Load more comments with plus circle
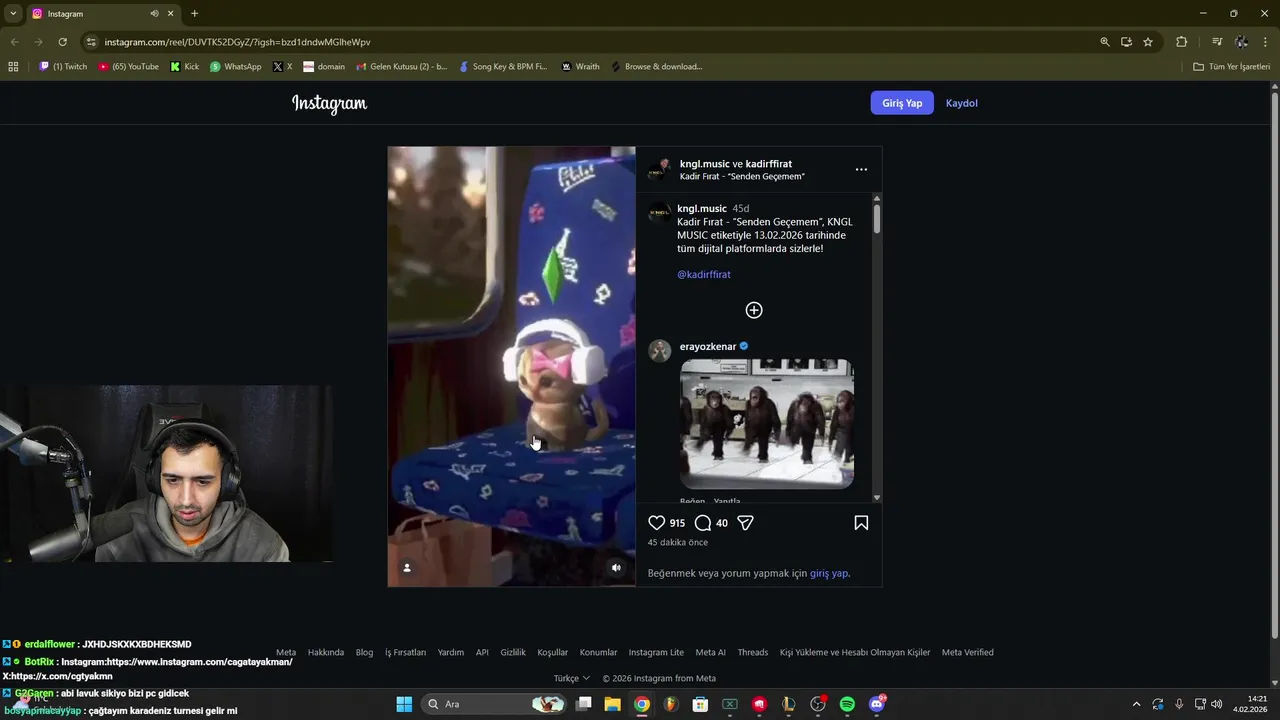This screenshot has height=720, width=1280. [754, 310]
